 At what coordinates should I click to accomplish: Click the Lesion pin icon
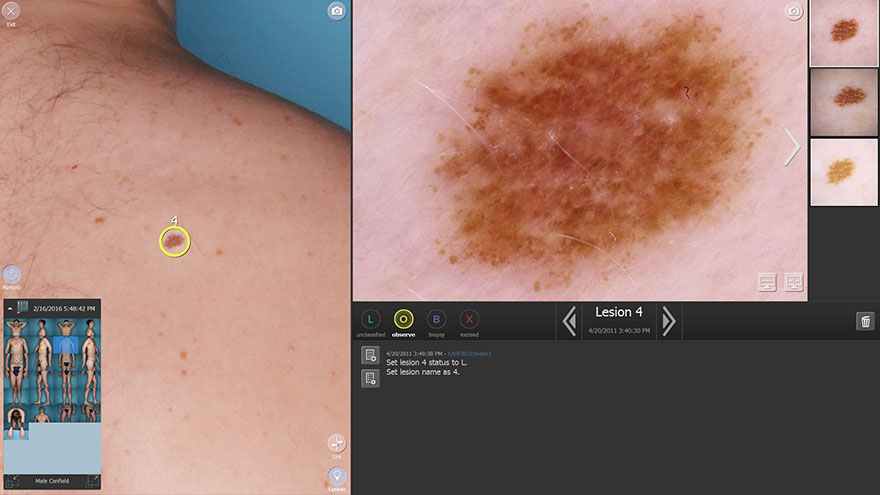pyautogui.click(x=337, y=476)
